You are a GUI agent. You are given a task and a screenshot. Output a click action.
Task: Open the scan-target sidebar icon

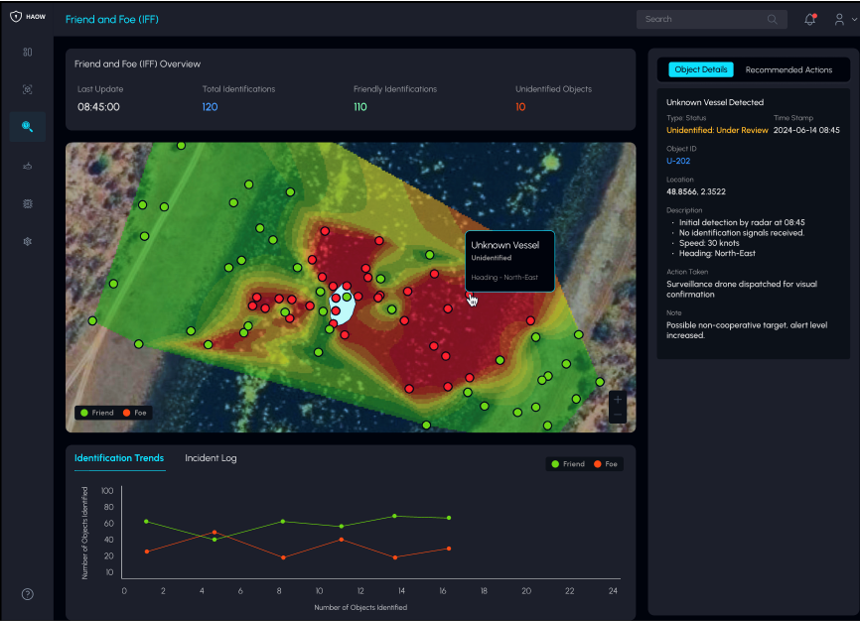(27, 89)
